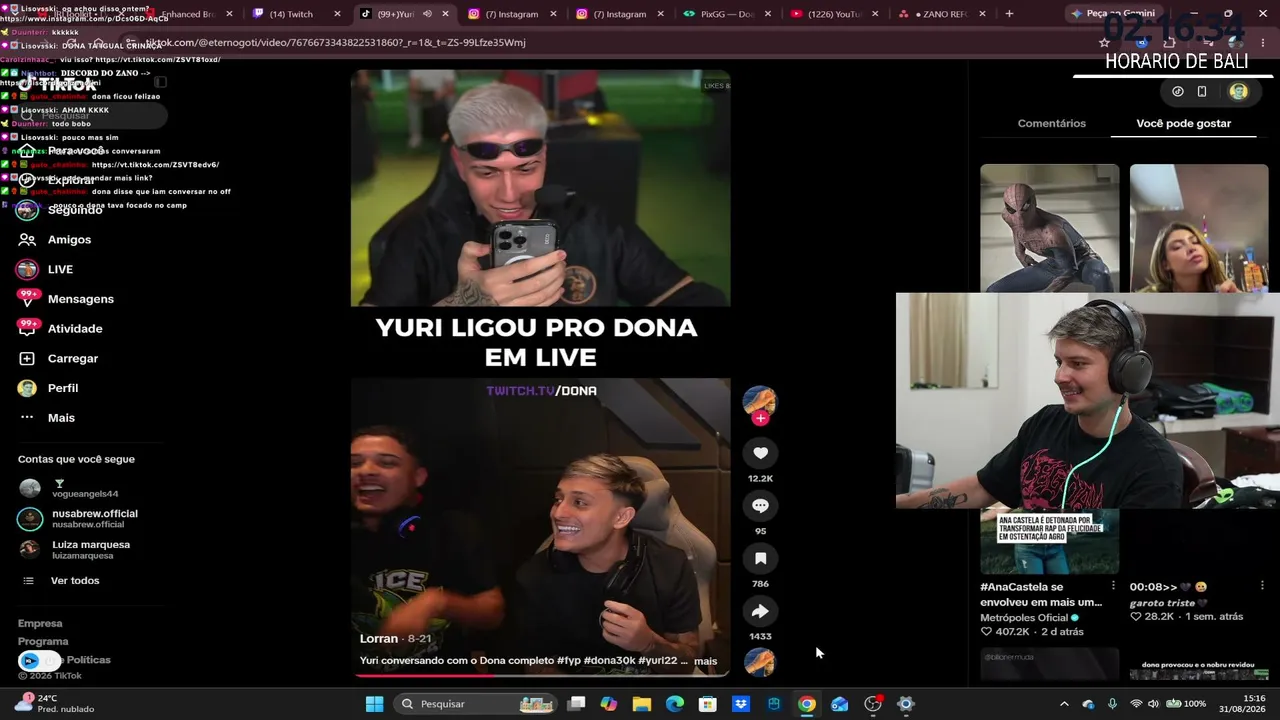This screenshot has height=720, width=1280.
Task: Open the profile avatar menu at top right
Action: [1239, 91]
